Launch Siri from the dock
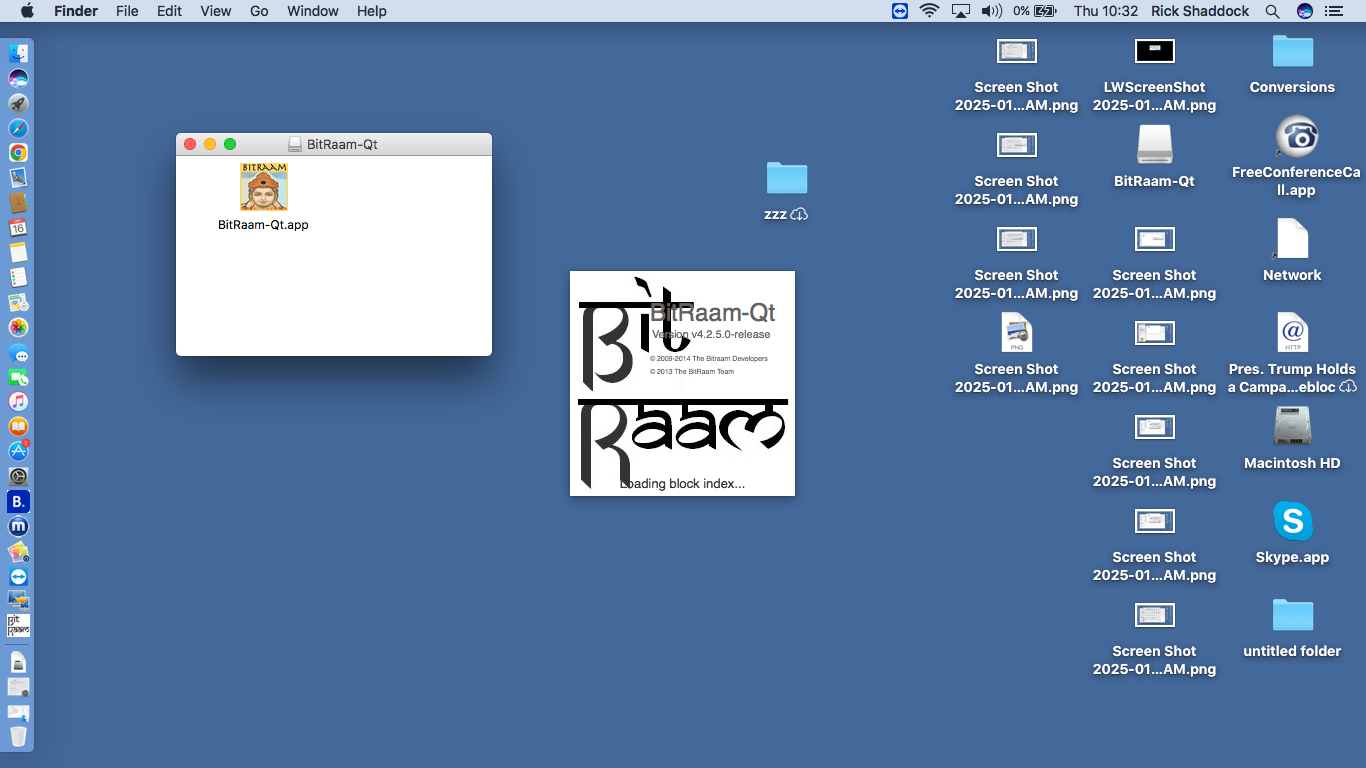1366x768 pixels. (x=18, y=79)
